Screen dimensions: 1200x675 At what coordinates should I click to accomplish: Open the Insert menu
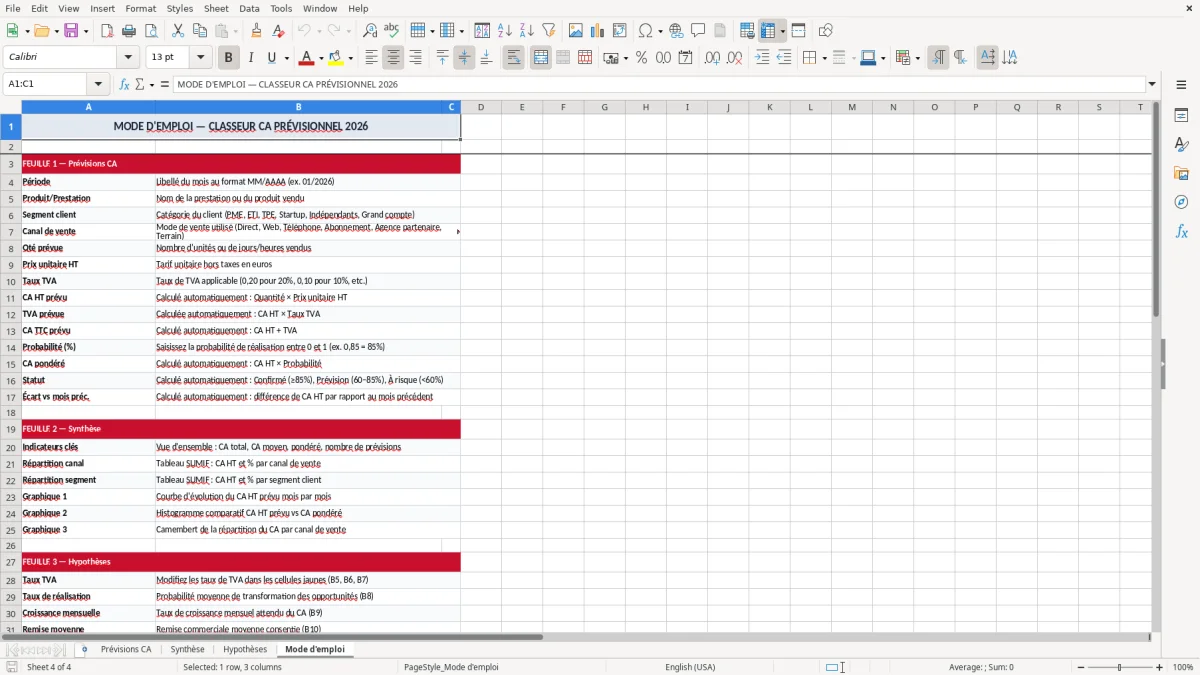click(103, 8)
